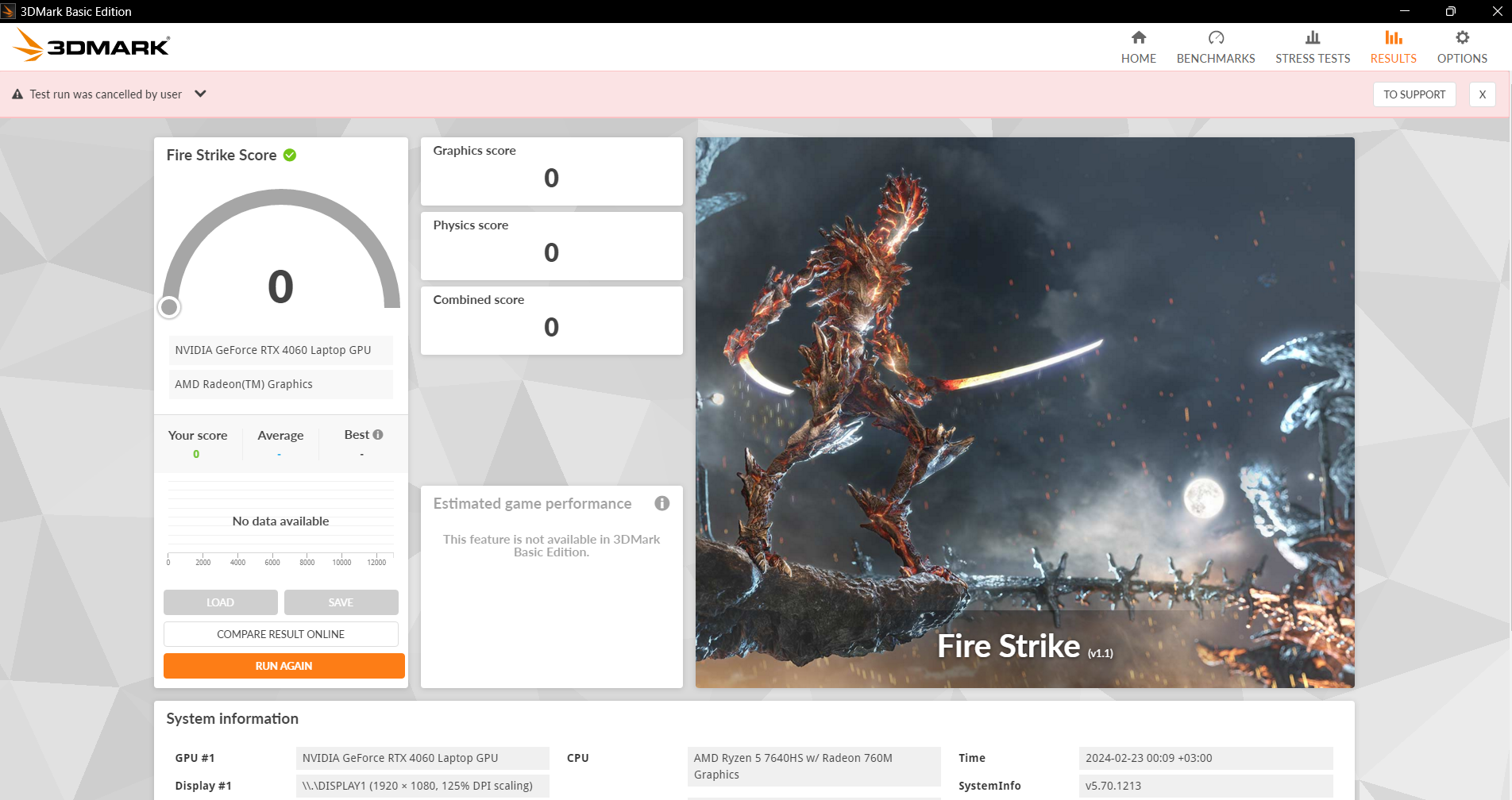Image resolution: width=1512 pixels, height=800 pixels.
Task: Click AMD Radeon(TM) Graphics entry
Action: 280,384
